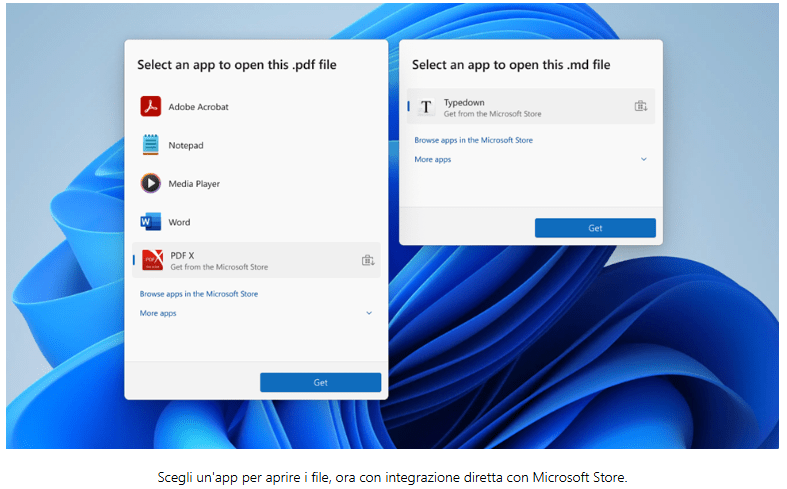Open Browse apps in the Microsoft Store link in pdf dialog

199,294
